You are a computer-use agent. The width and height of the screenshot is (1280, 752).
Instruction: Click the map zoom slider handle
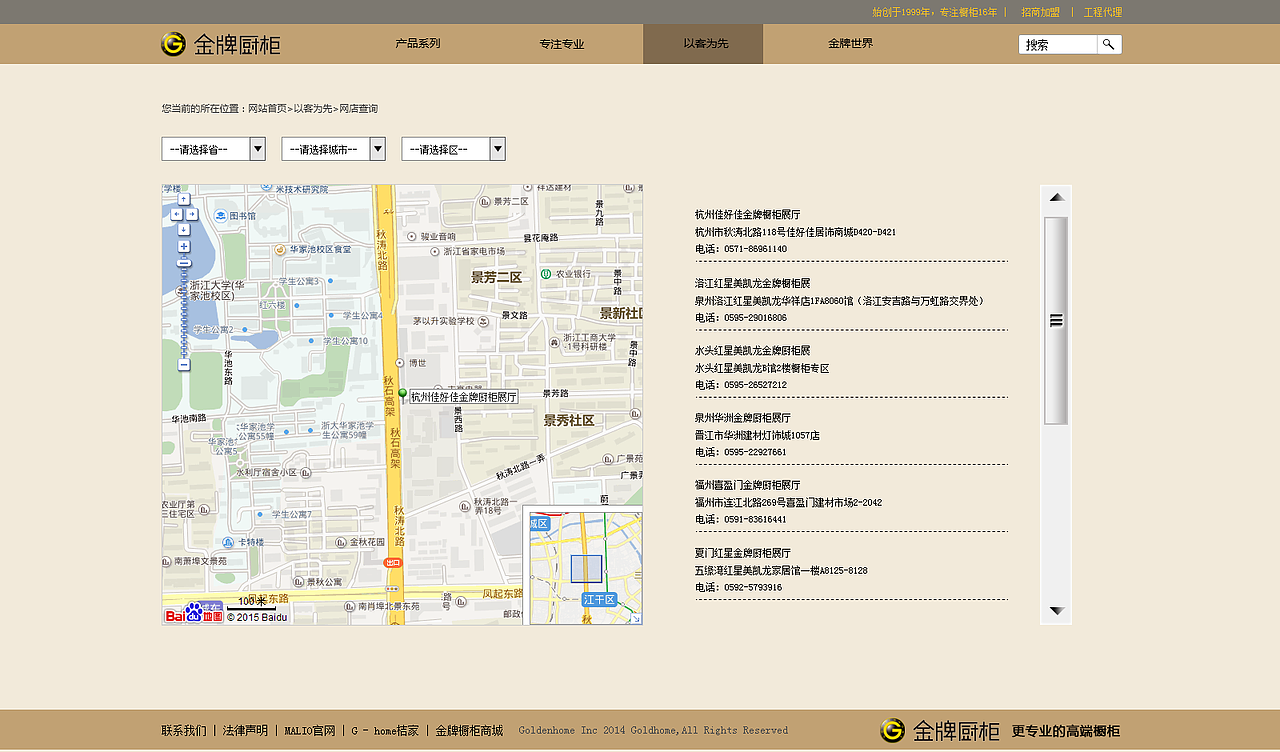pos(184,263)
